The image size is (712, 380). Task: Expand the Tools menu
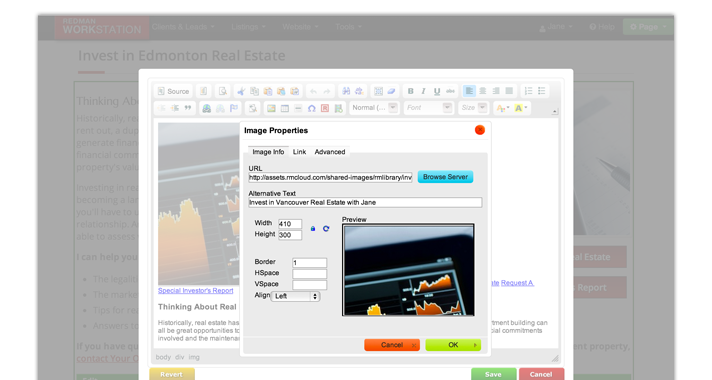coord(348,27)
